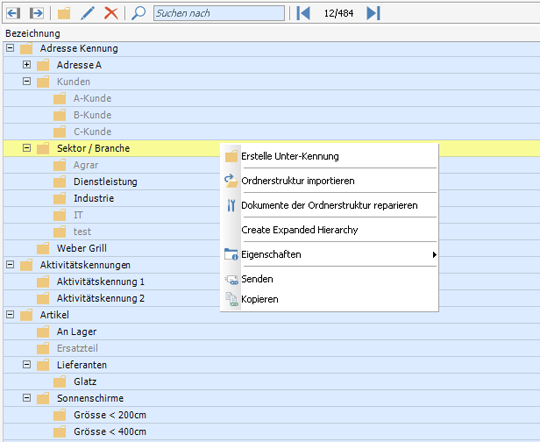Click the navigate back arrow icon
The image size is (540, 442).
tap(13, 13)
